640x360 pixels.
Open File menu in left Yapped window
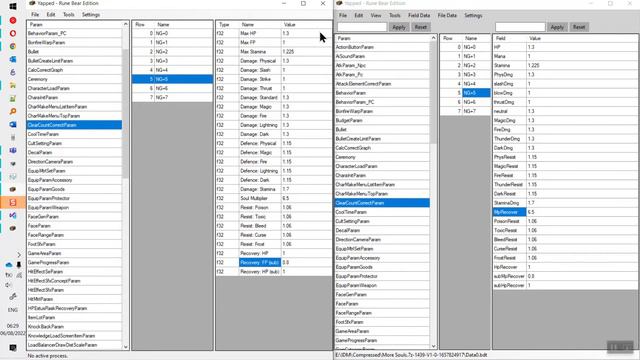pos(35,15)
